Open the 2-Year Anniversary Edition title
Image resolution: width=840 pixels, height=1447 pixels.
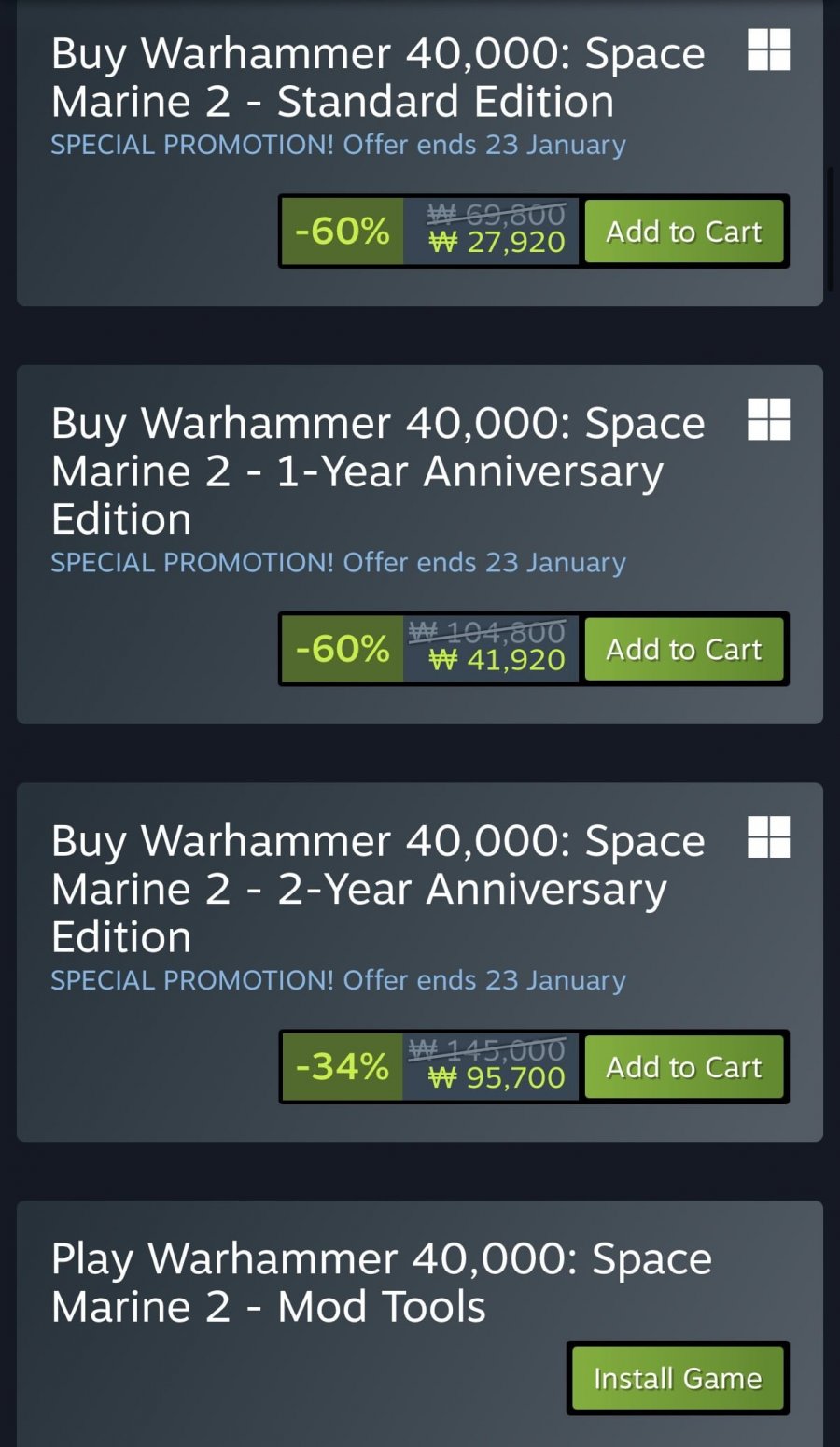pyautogui.click(x=378, y=889)
